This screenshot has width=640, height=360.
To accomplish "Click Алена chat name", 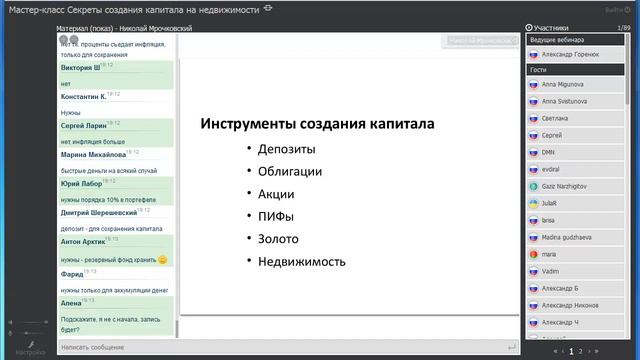I will point(71,303).
